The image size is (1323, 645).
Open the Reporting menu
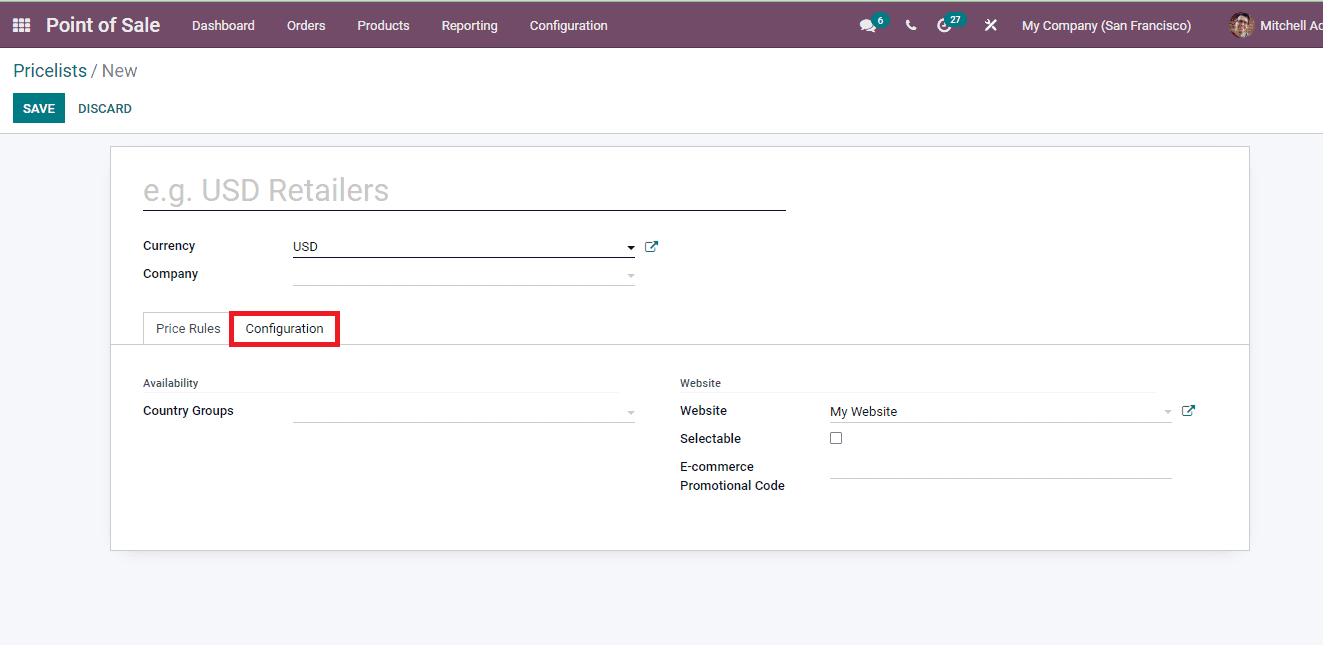coord(469,26)
